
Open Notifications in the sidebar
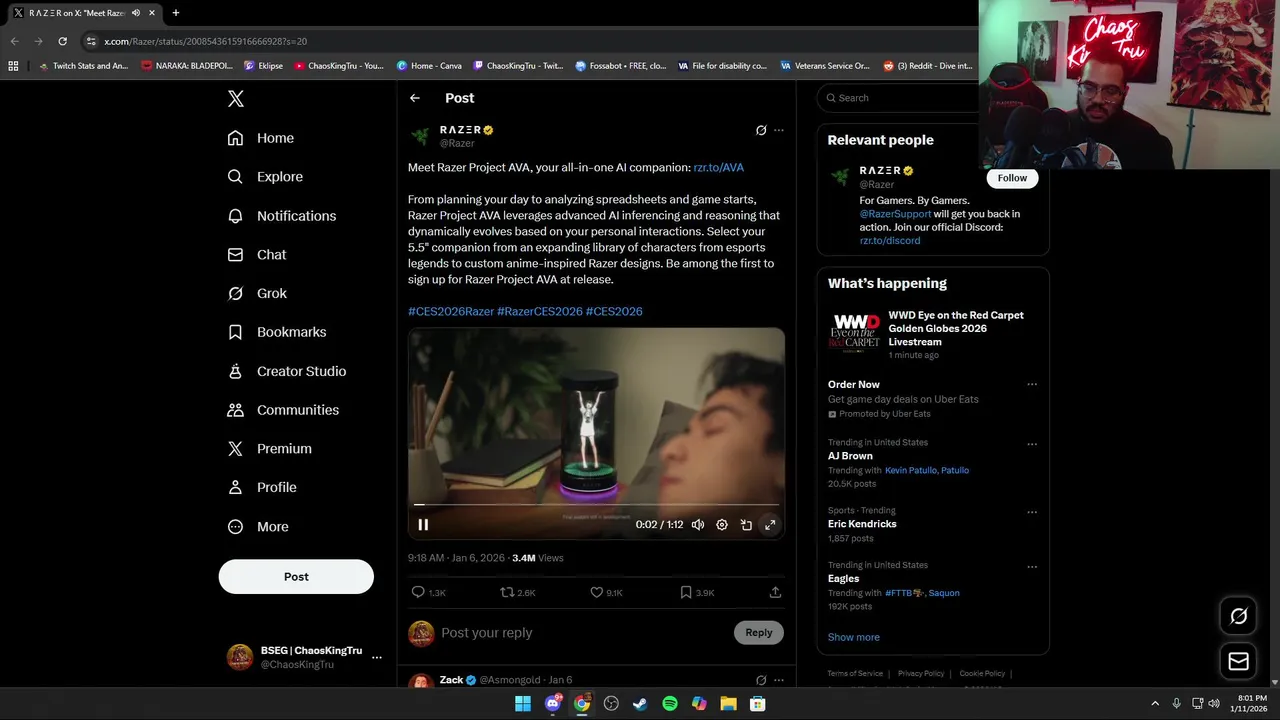281,216
